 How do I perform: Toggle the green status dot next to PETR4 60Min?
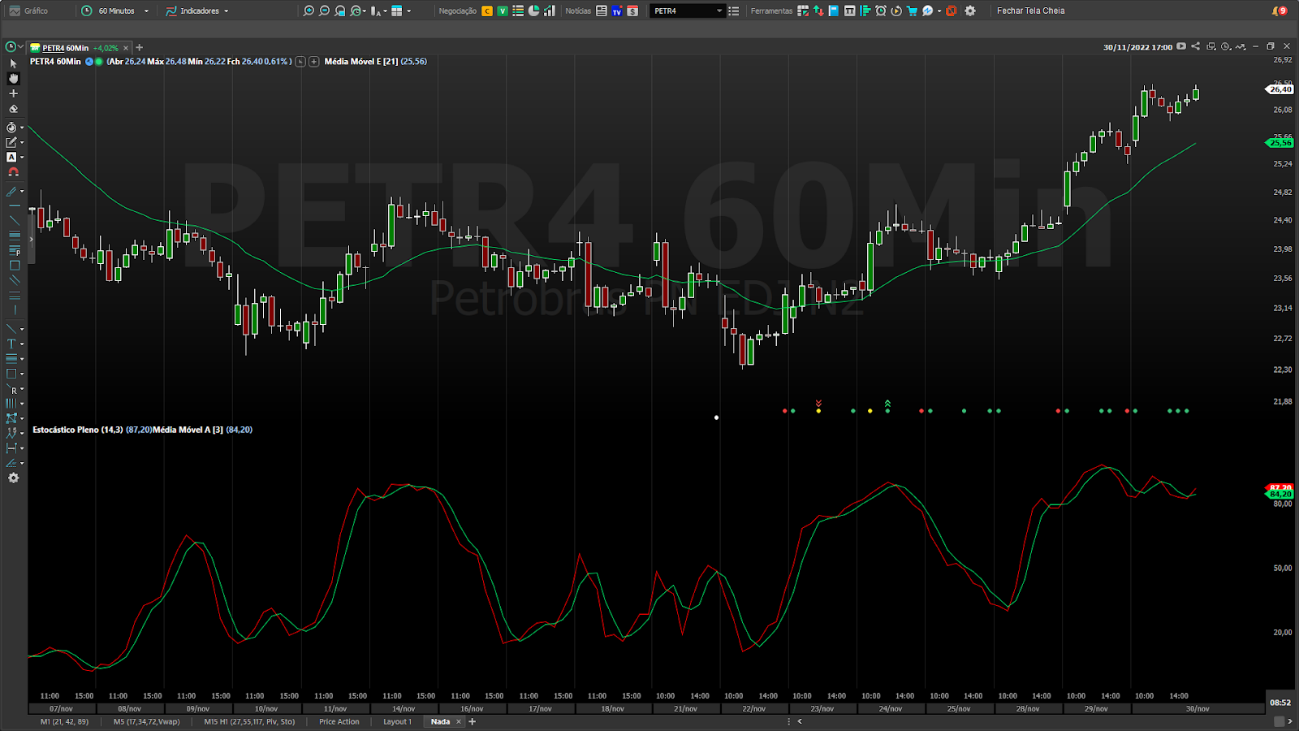tap(99, 61)
